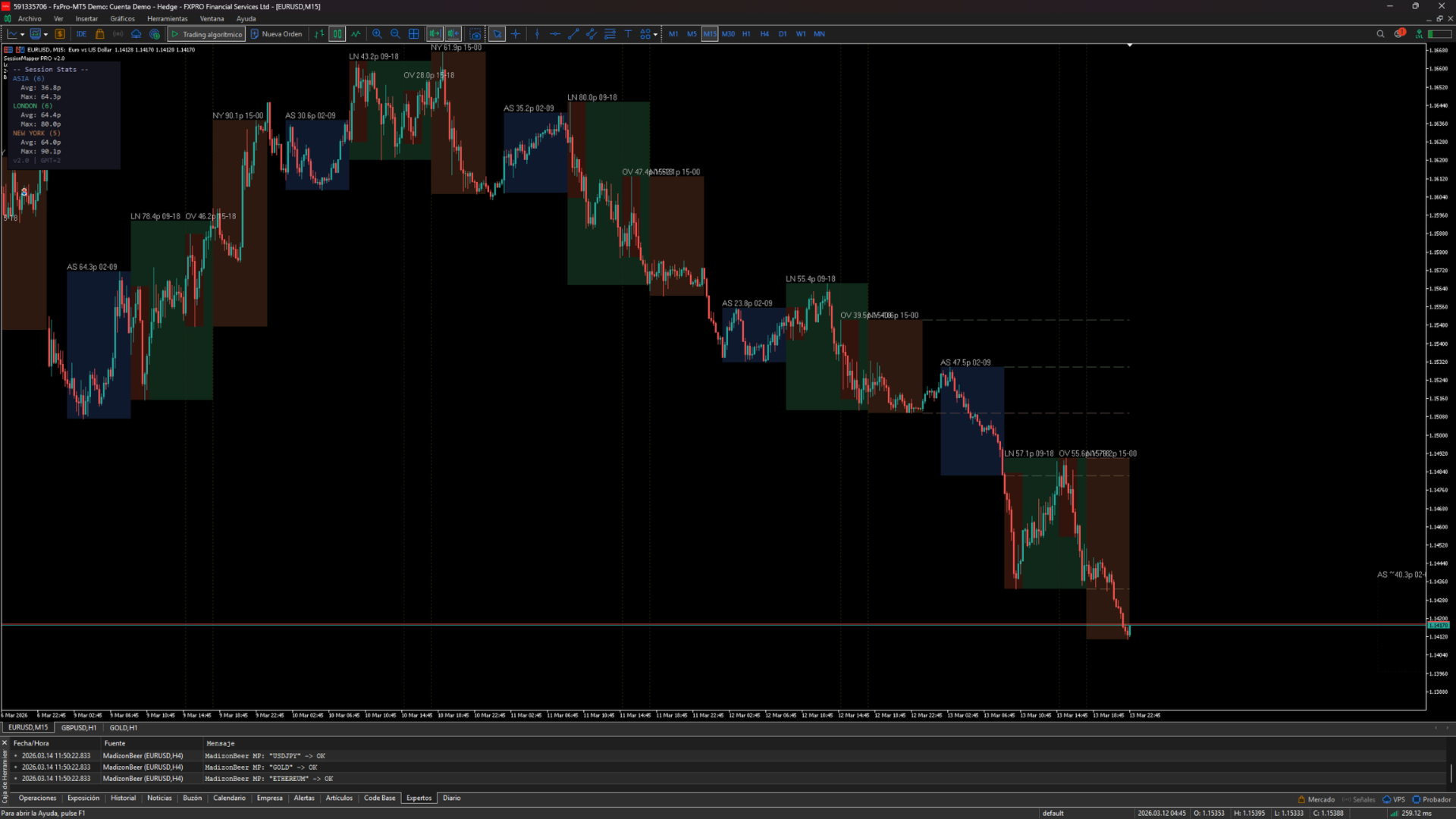Screen dimensions: 1456x819
Task: Toggle the Trading algorítmico button
Action: (x=206, y=34)
